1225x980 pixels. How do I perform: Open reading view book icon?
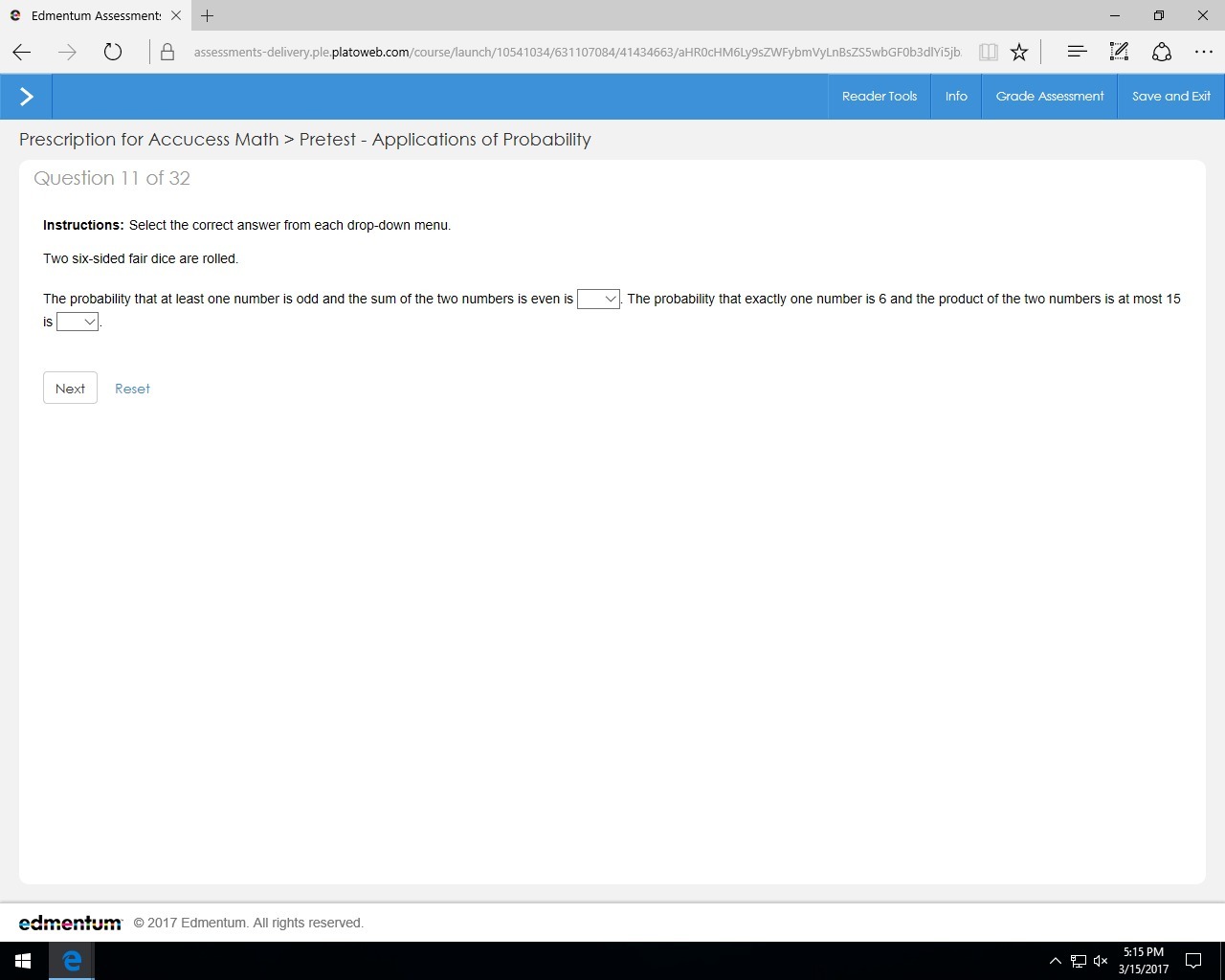click(x=989, y=53)
